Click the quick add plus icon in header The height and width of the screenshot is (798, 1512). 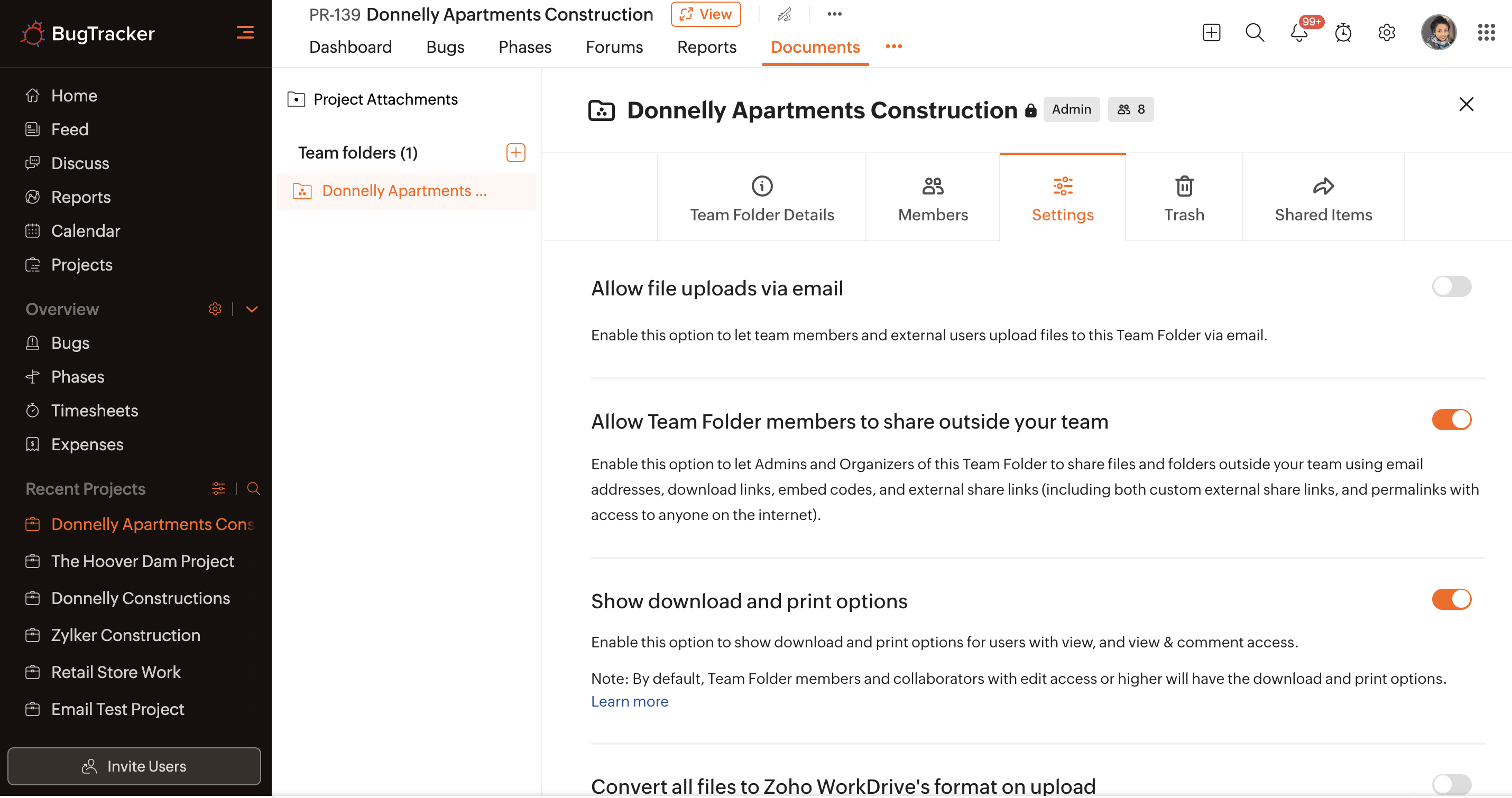coord(1211,33)
